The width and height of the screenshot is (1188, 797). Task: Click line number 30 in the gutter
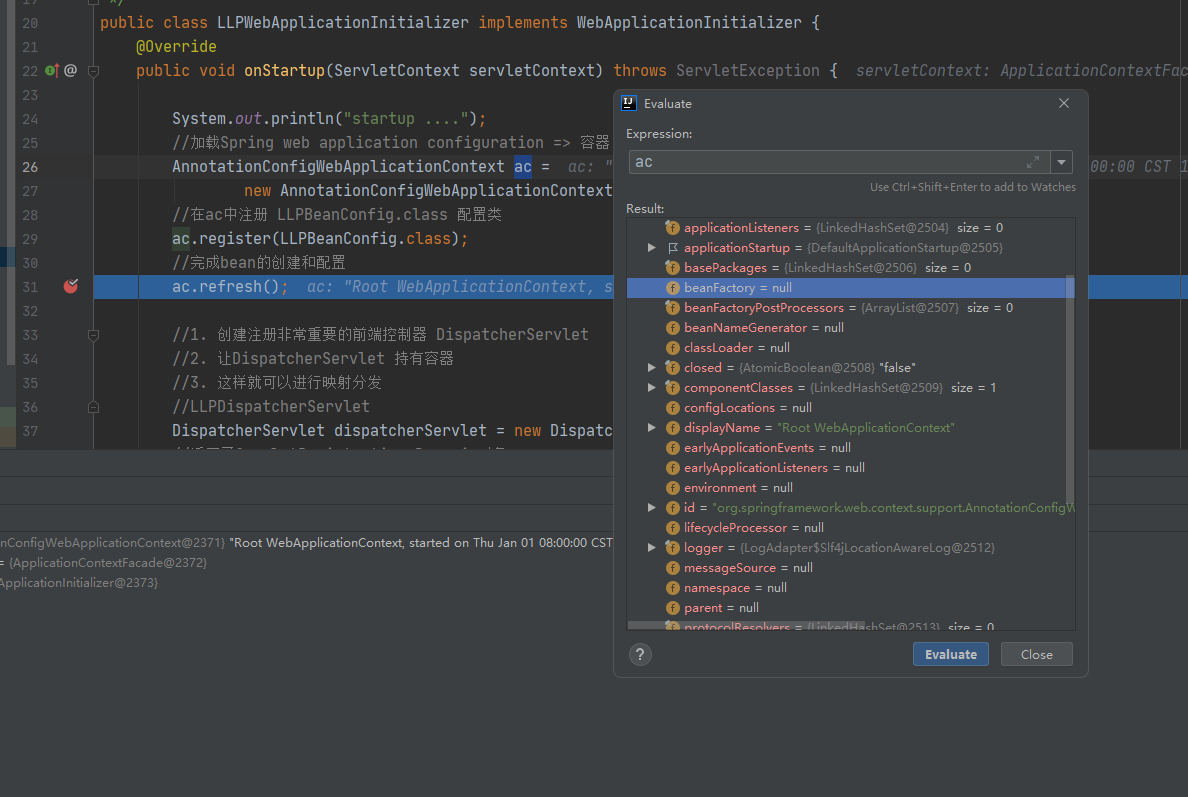coord(30,263)
